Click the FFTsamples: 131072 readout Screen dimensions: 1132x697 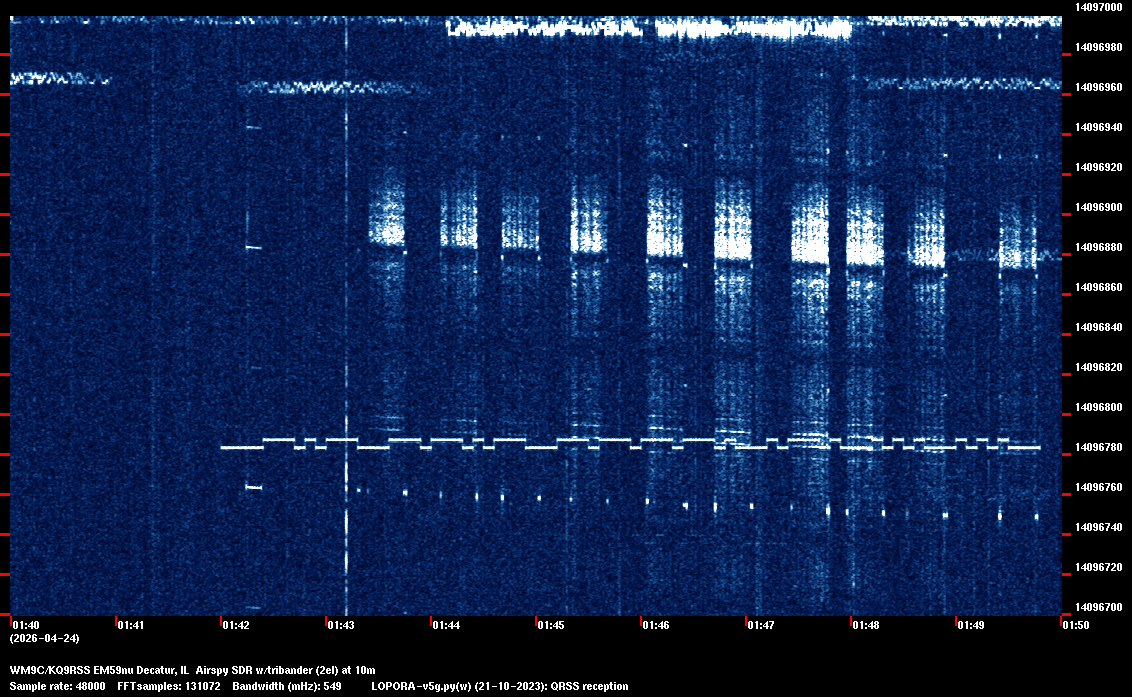pyautogui.click(x=169, y=686)
